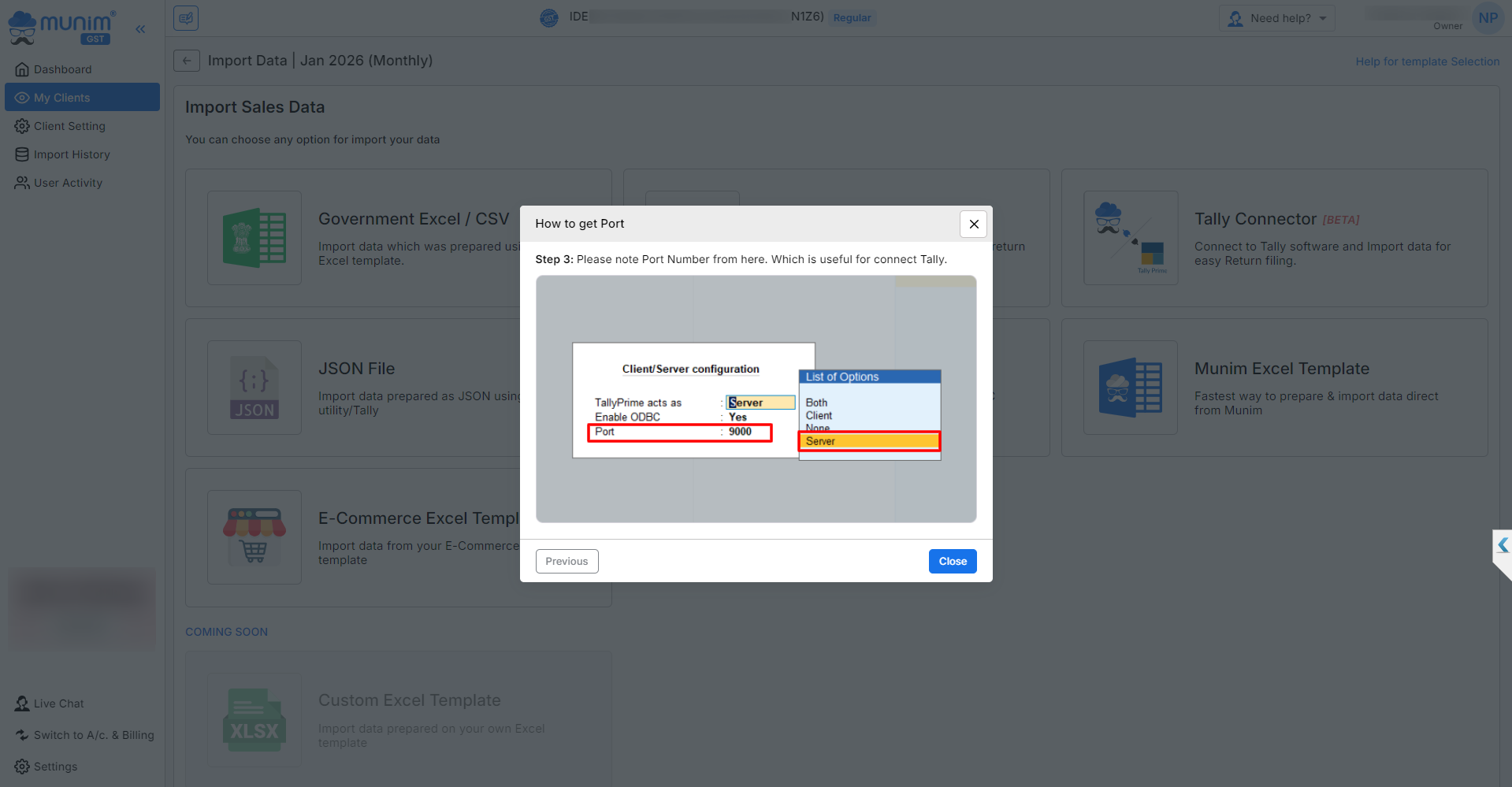Close the How to get Port dialog with X
The image size is (1512, 787).
click(x=974, y=224)
